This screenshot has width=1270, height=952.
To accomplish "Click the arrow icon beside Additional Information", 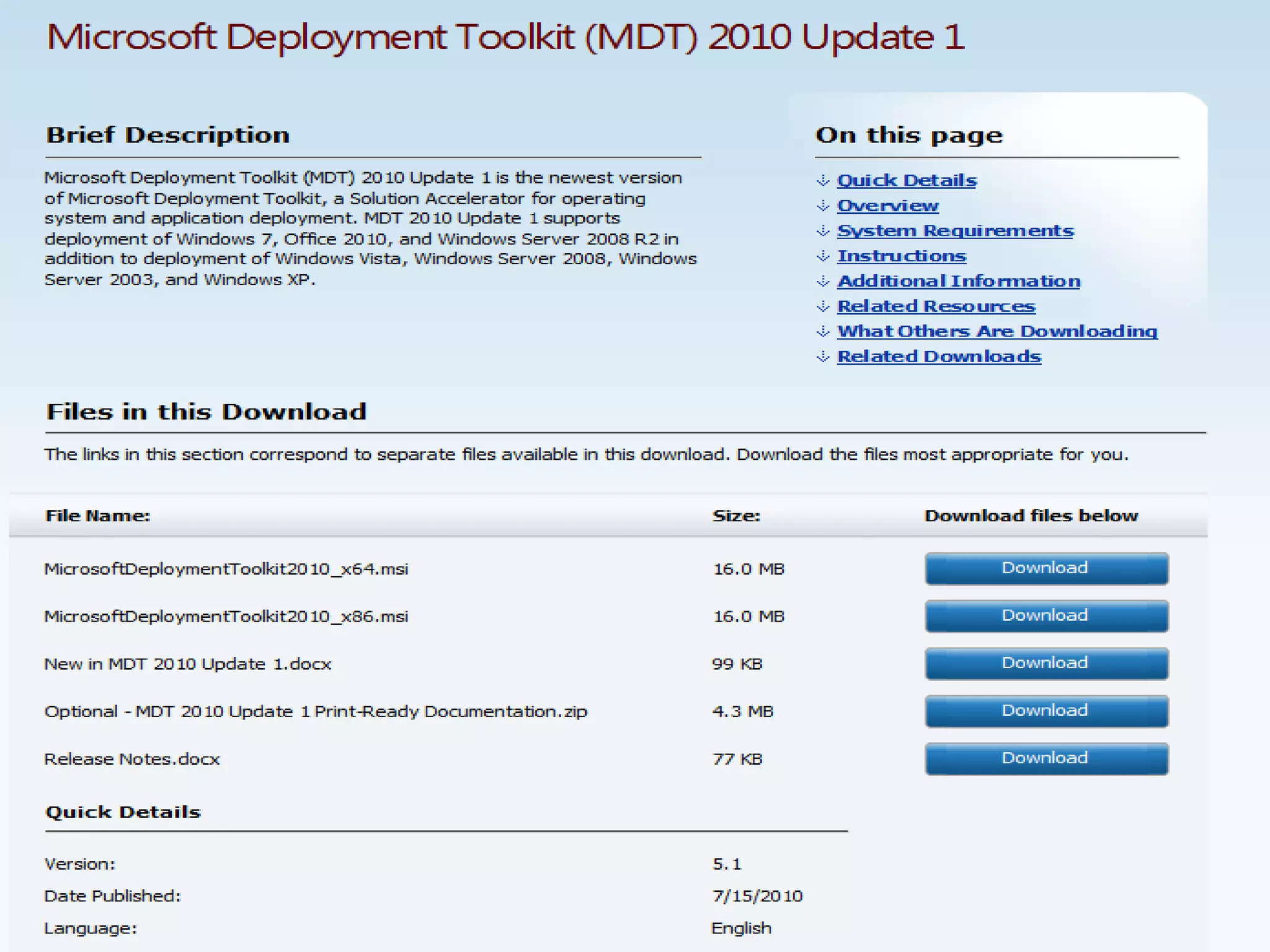I will (x=823, y=281).
